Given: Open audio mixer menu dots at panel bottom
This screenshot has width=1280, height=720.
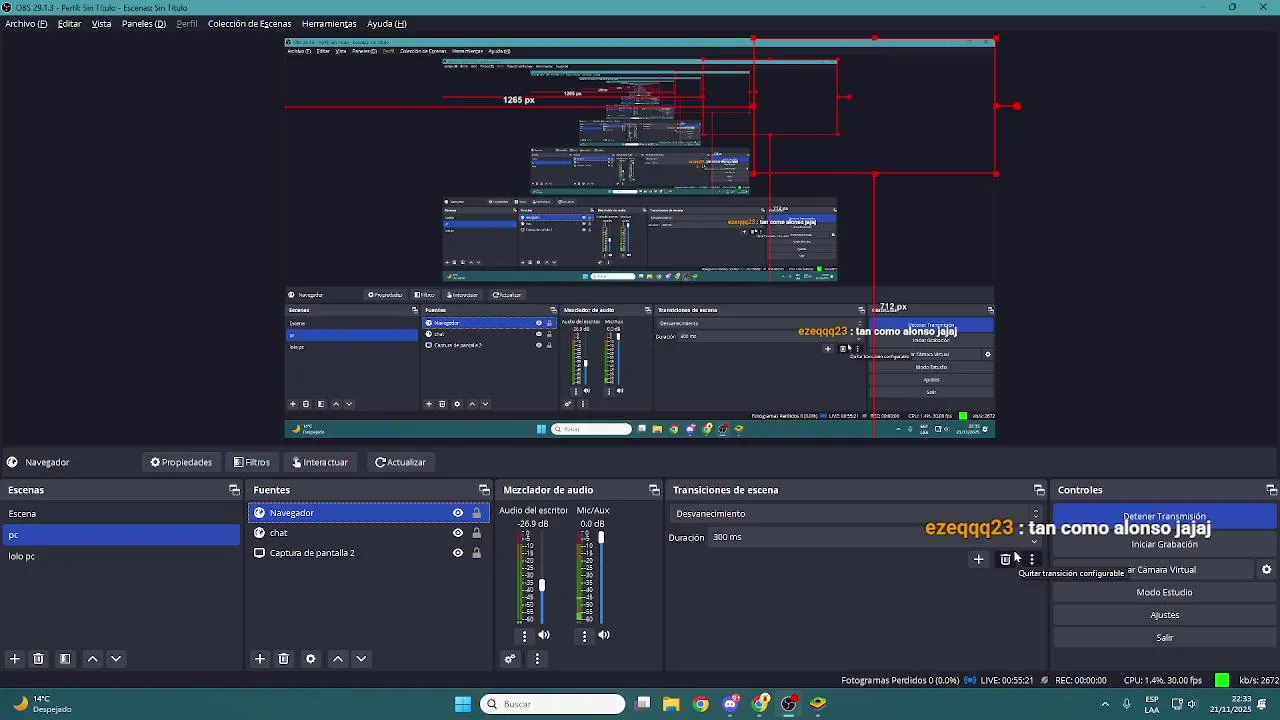Looking at the screenshot, I should tap(537, 659).
